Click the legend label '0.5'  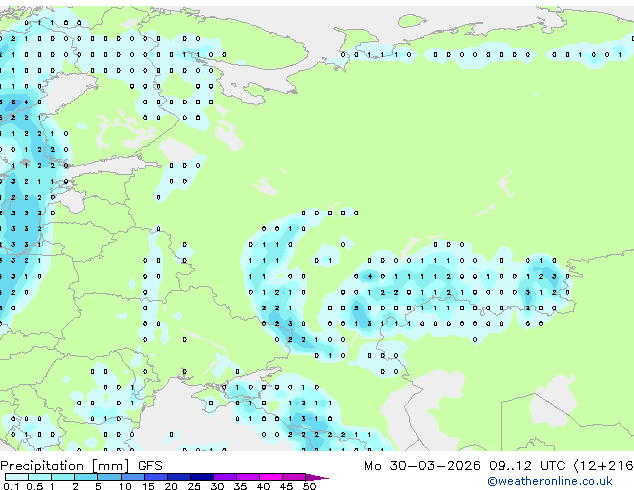(x=35, y=486)
